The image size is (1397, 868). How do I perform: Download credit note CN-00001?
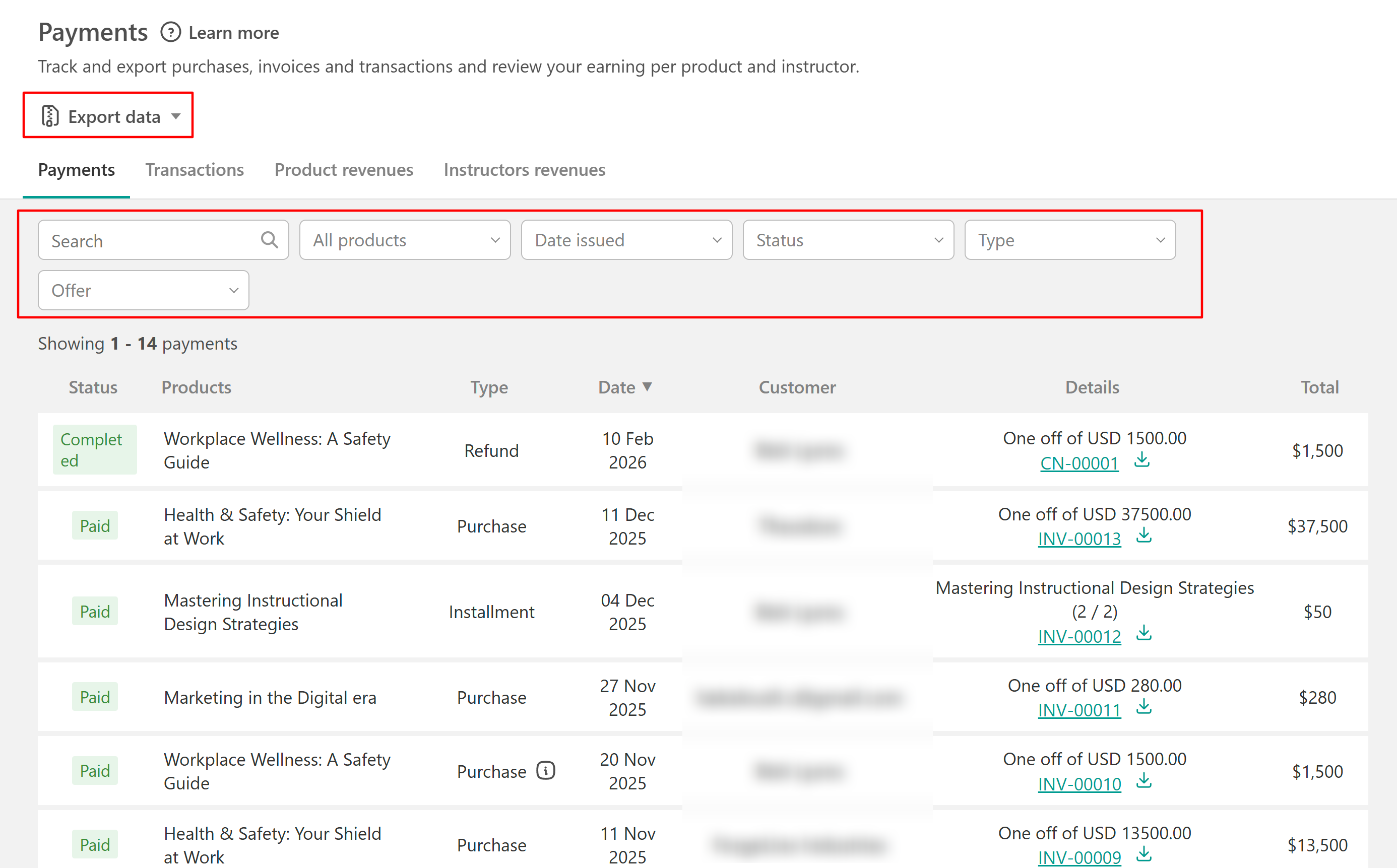[1141, 460]
